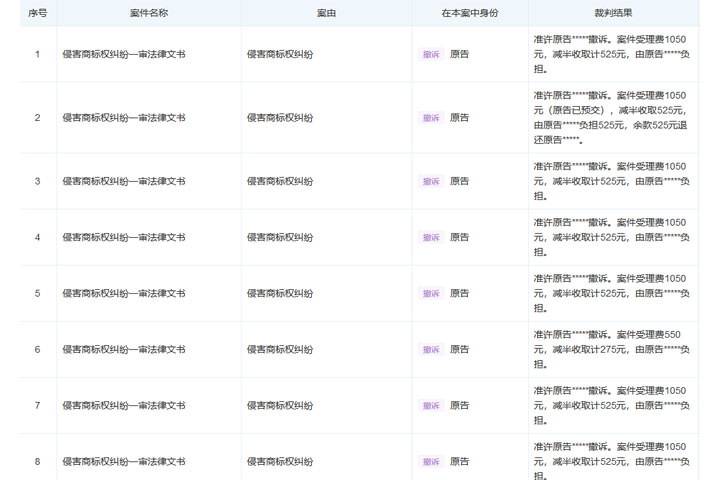Open the case name link in row 3

[124, 181]
